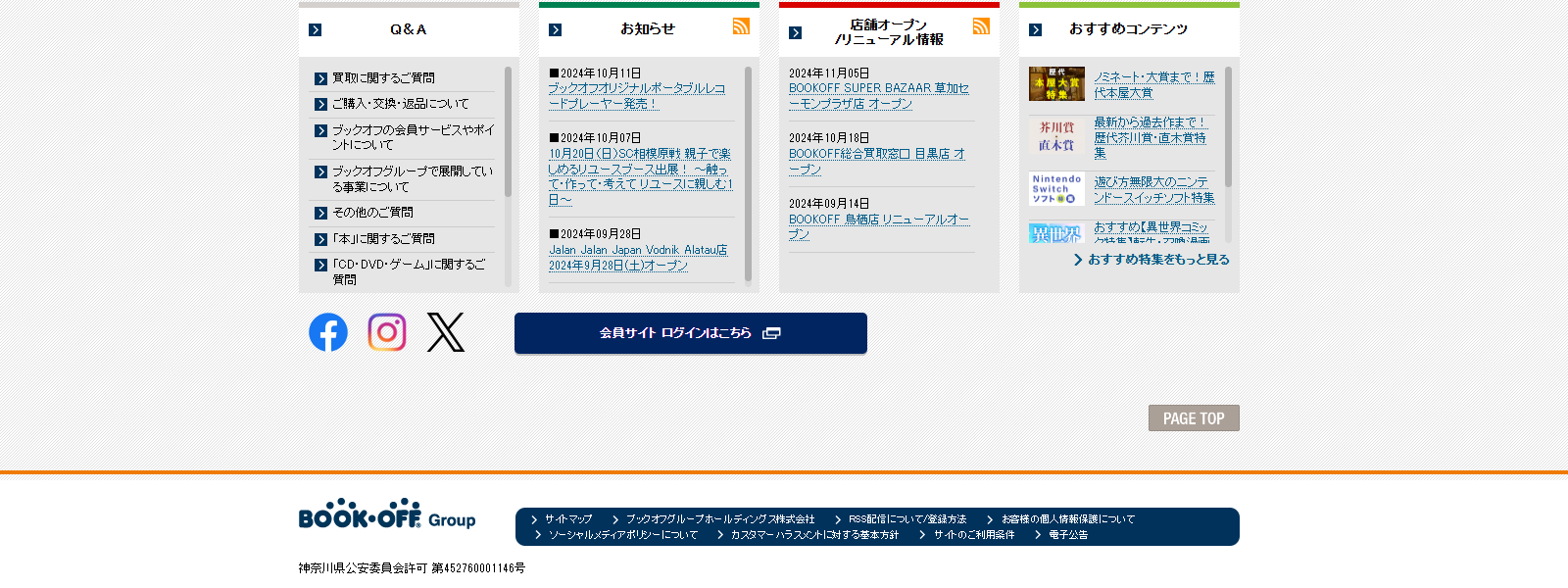Open the Q&A heading link
Screen dimensions: 1568x588
pos(409,29)
